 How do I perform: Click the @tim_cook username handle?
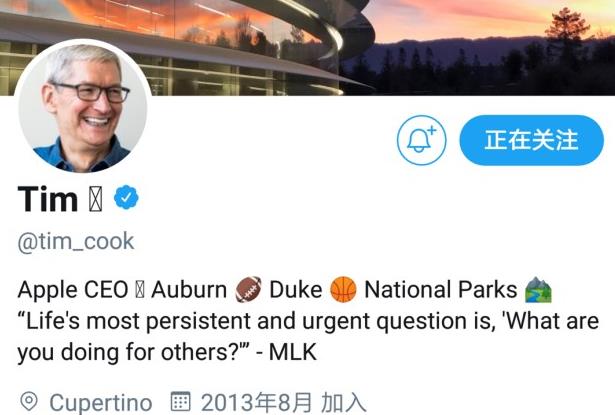coord(76,241)
